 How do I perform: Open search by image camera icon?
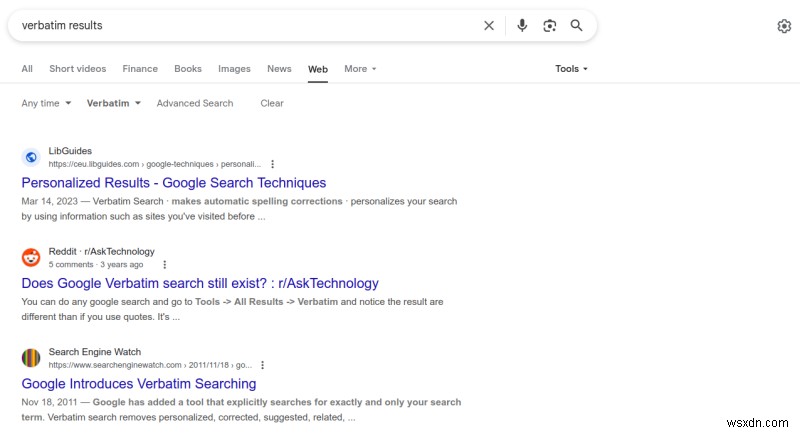pyautogui.click(x=549, y=26)
